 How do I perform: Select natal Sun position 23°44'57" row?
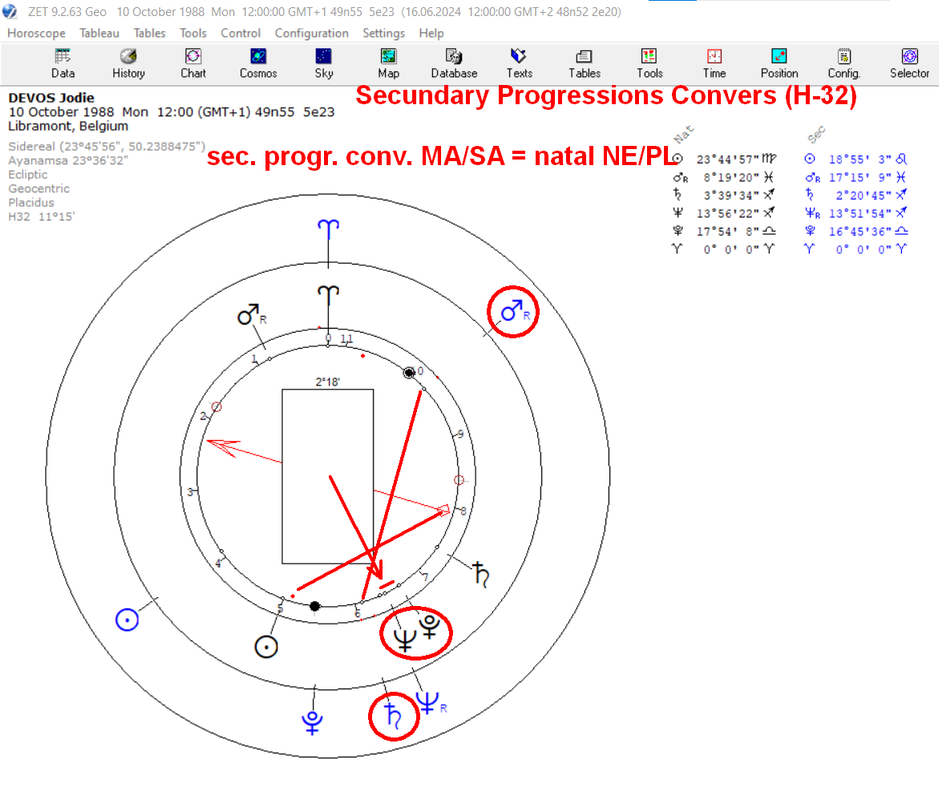[725, 159]
